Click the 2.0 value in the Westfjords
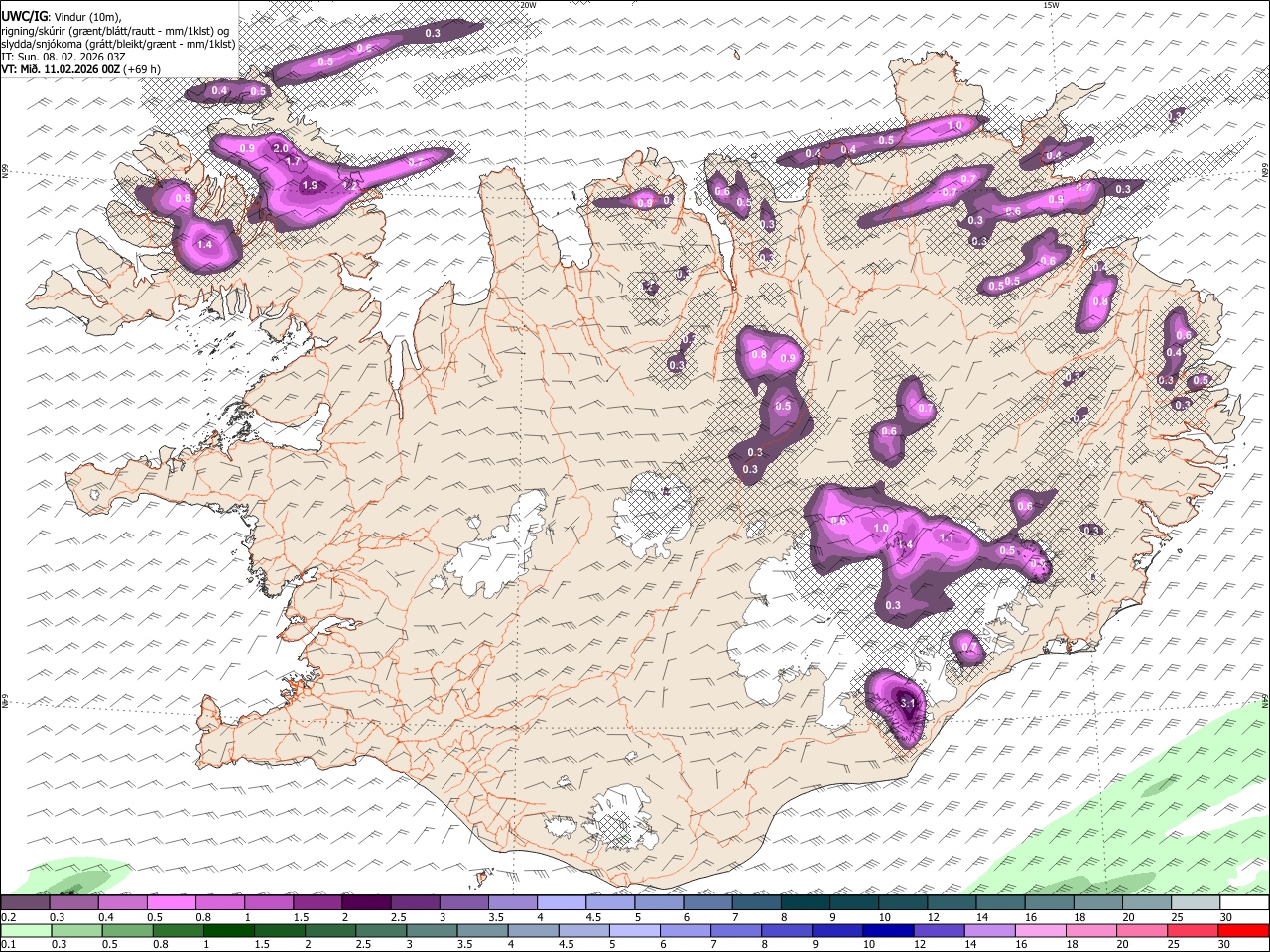The image size is (1270, 952). (x=281, y=148)
